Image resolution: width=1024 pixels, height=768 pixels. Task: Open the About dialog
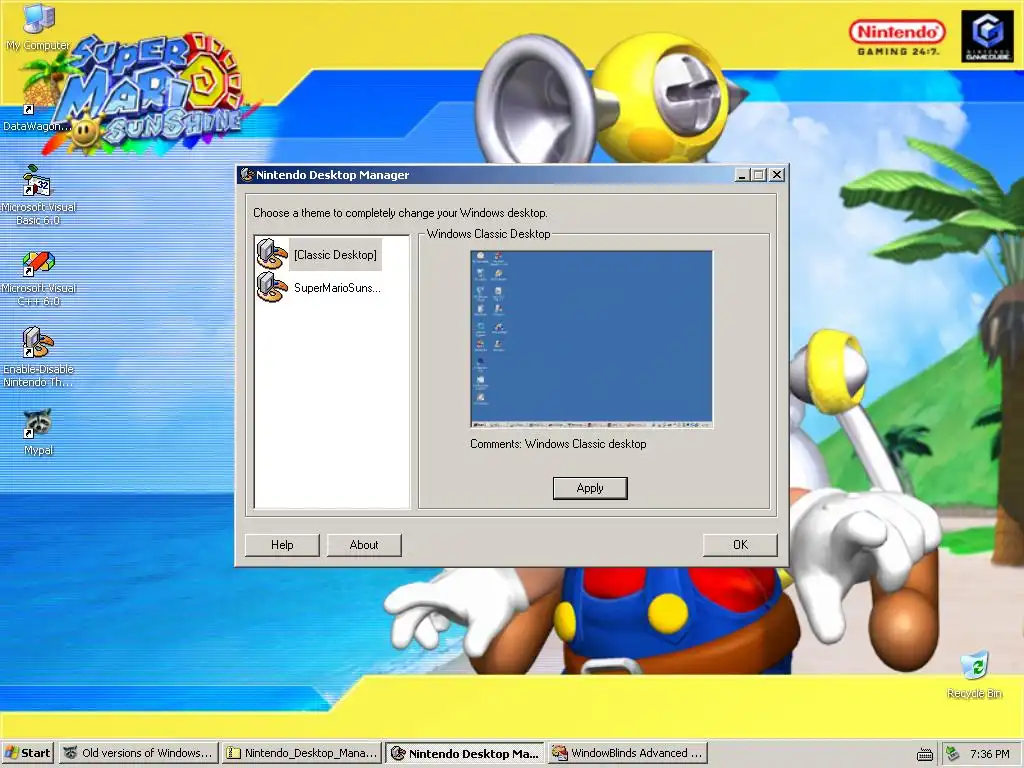click(364, 545)
